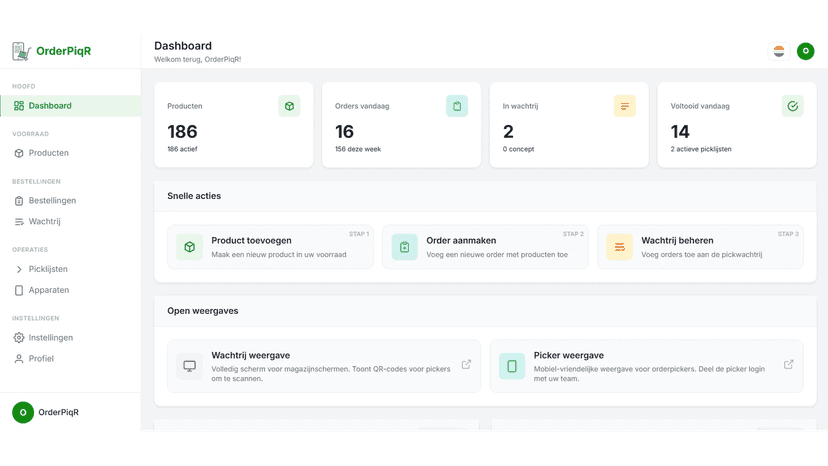Click the monitor icon in Wachtrij weergave

pyautogui.click(x=190, y=366)
